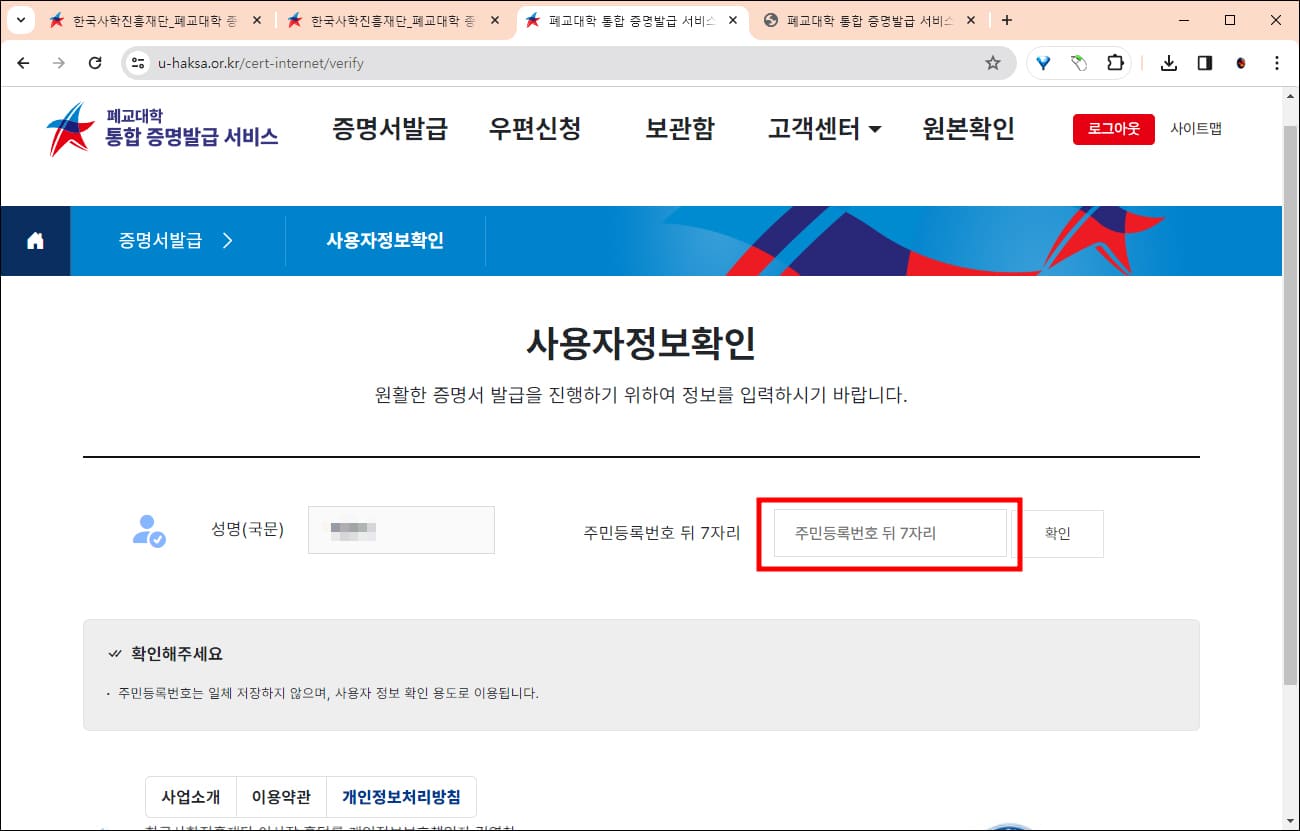Click the red 로그아웃 button
The image size is (1300, 831).
[1114, 129]
